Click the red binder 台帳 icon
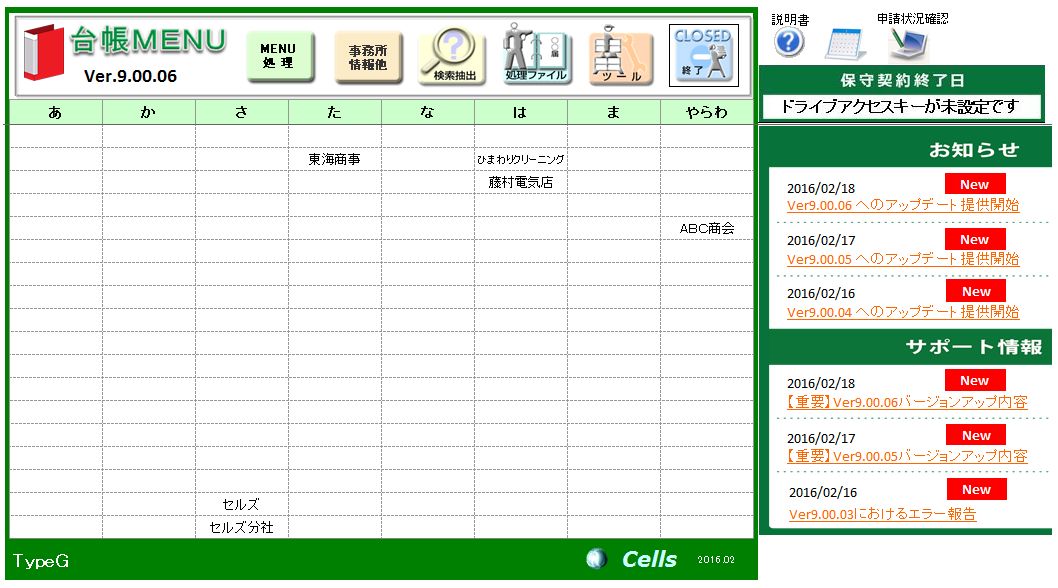This screenshot has height=588, width=1058. pyautogui.click(x=44, y=52)
